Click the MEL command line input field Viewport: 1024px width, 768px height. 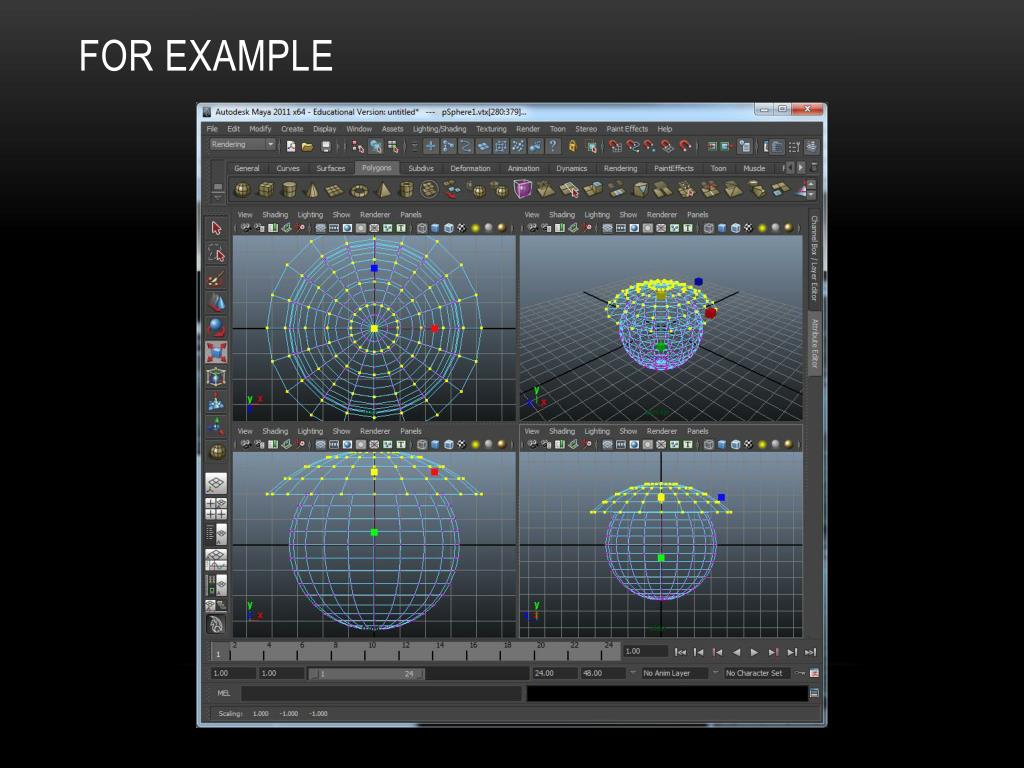coord(381,694)
